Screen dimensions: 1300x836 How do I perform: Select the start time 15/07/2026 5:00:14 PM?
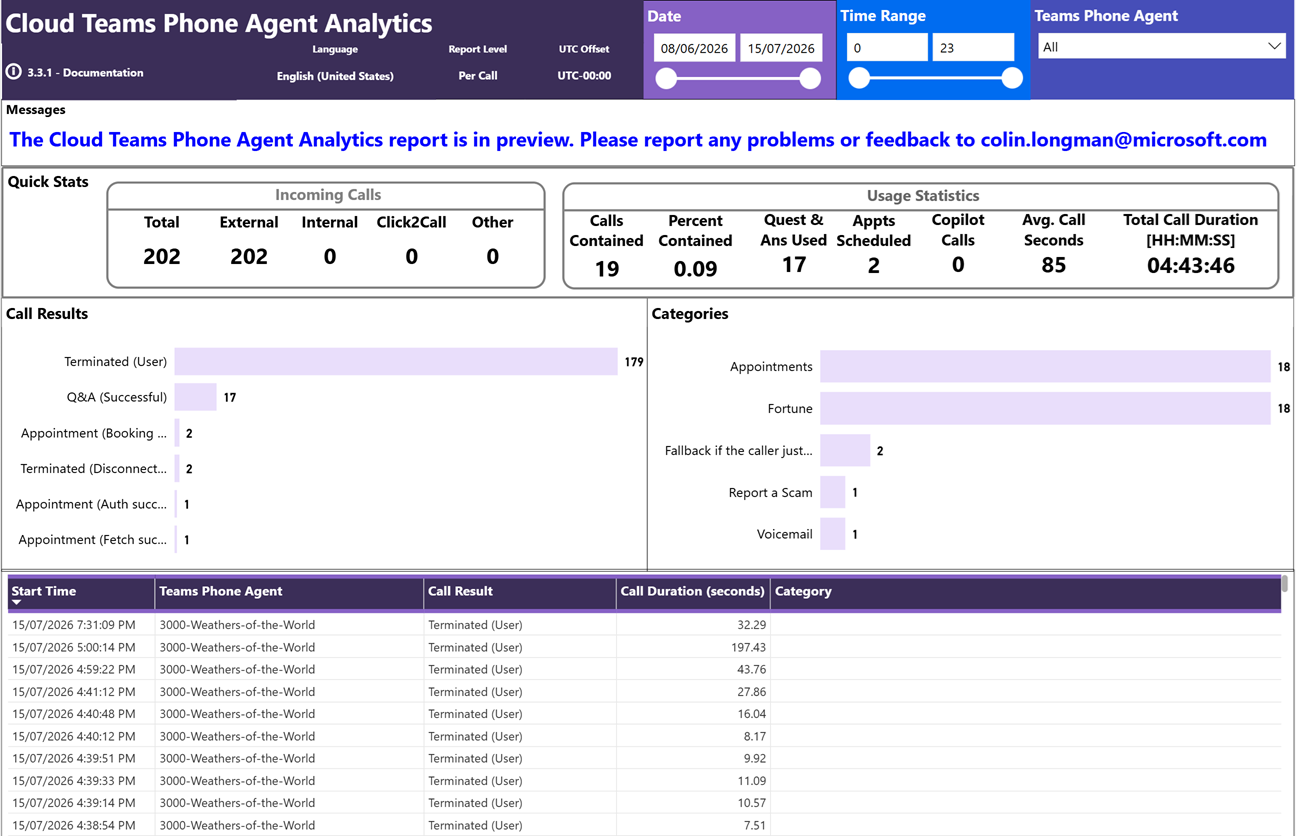pos(73,647)
